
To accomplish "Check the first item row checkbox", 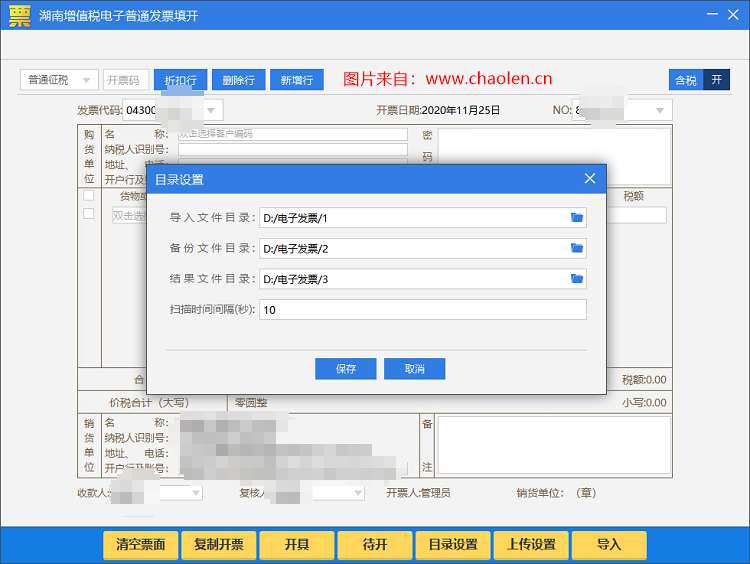I will pyautogui.click(x=88, y=213).
